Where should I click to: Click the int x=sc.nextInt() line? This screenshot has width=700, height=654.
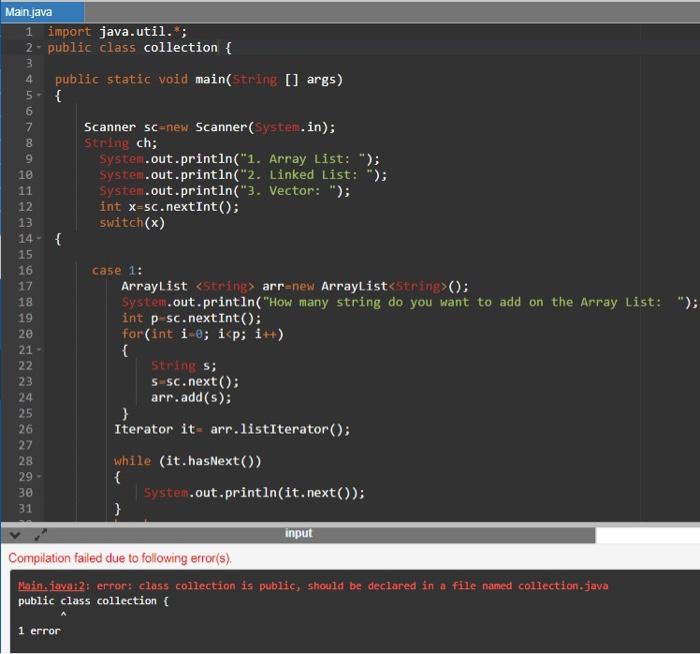tap(169, 207)
